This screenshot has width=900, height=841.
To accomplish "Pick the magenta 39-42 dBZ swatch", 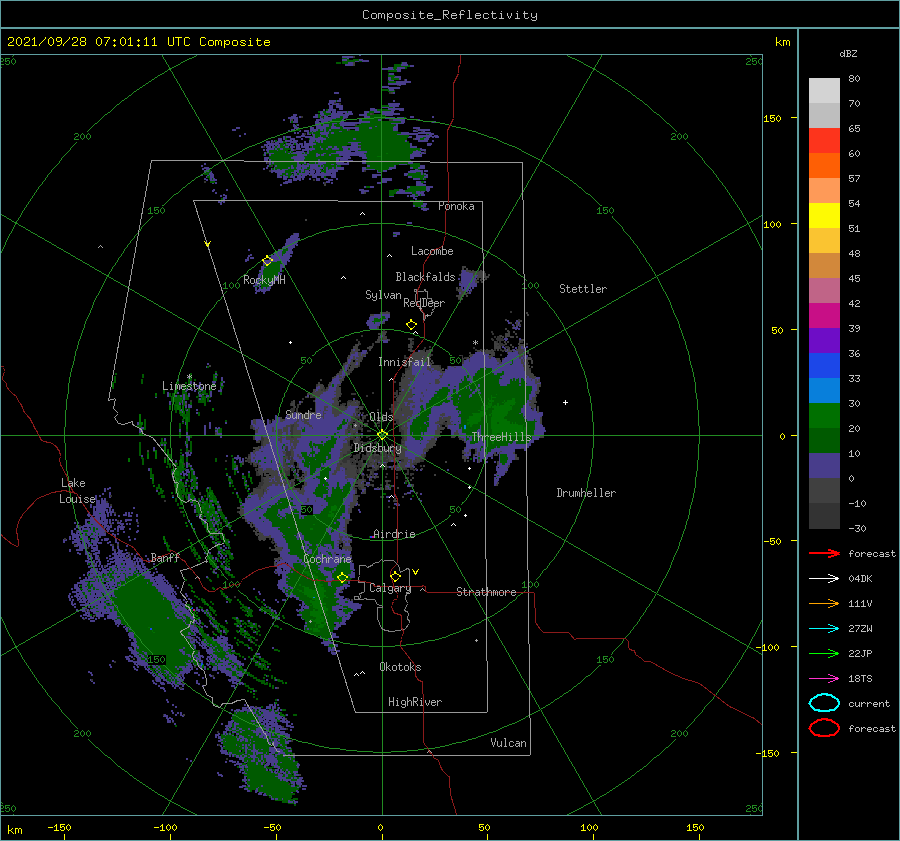I will point(824,316).
